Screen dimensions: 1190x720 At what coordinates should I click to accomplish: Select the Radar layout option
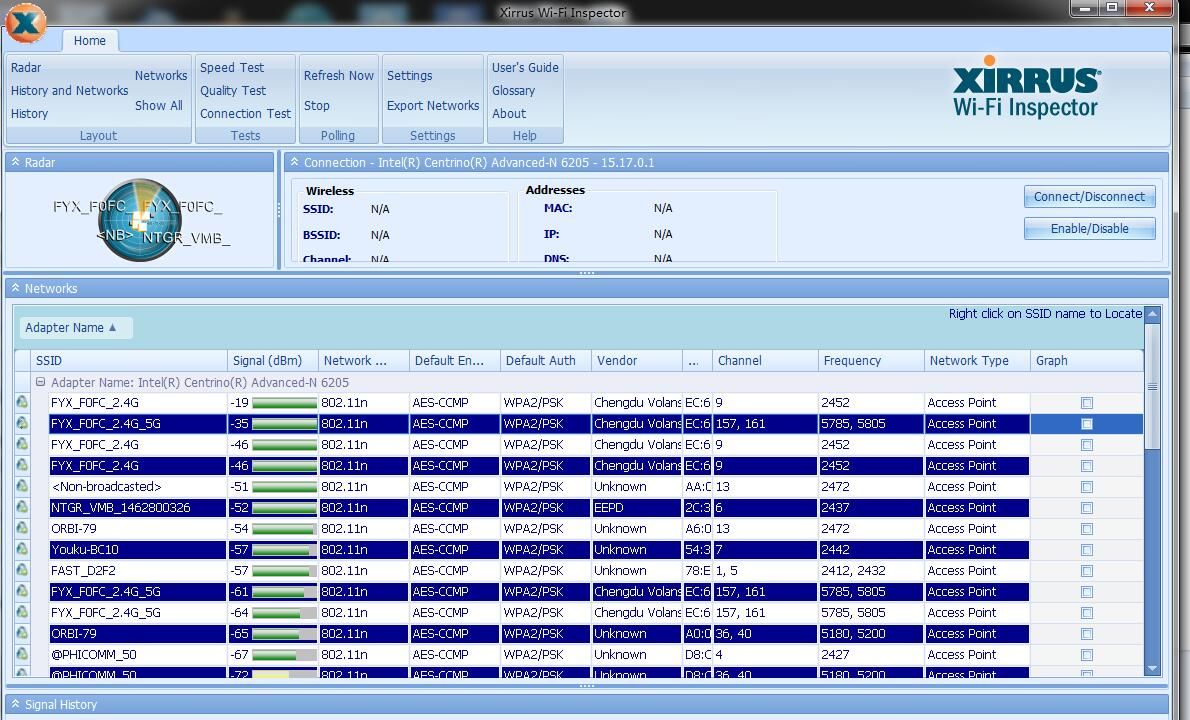[26, 68]
